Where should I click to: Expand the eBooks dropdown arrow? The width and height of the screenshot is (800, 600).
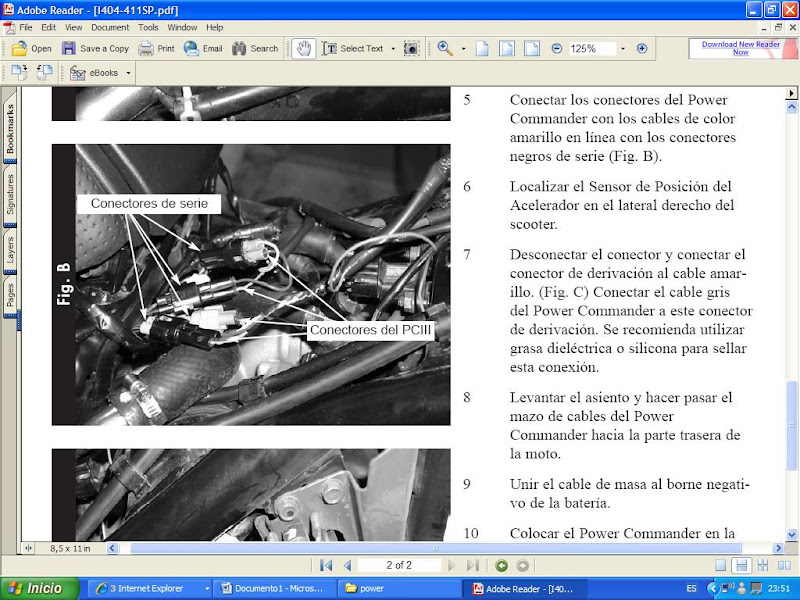point(129,73)
